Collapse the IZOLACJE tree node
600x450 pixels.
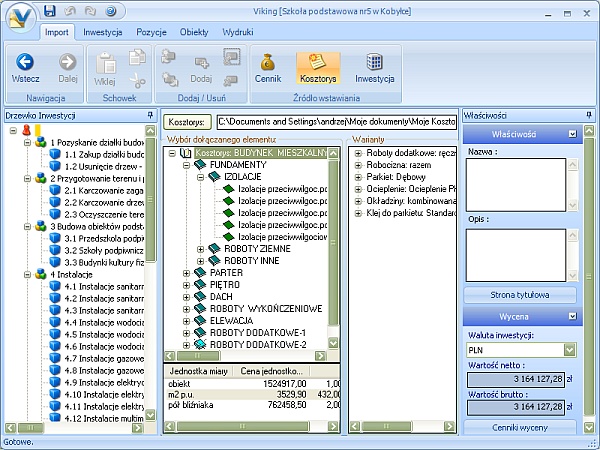point(200,176)
